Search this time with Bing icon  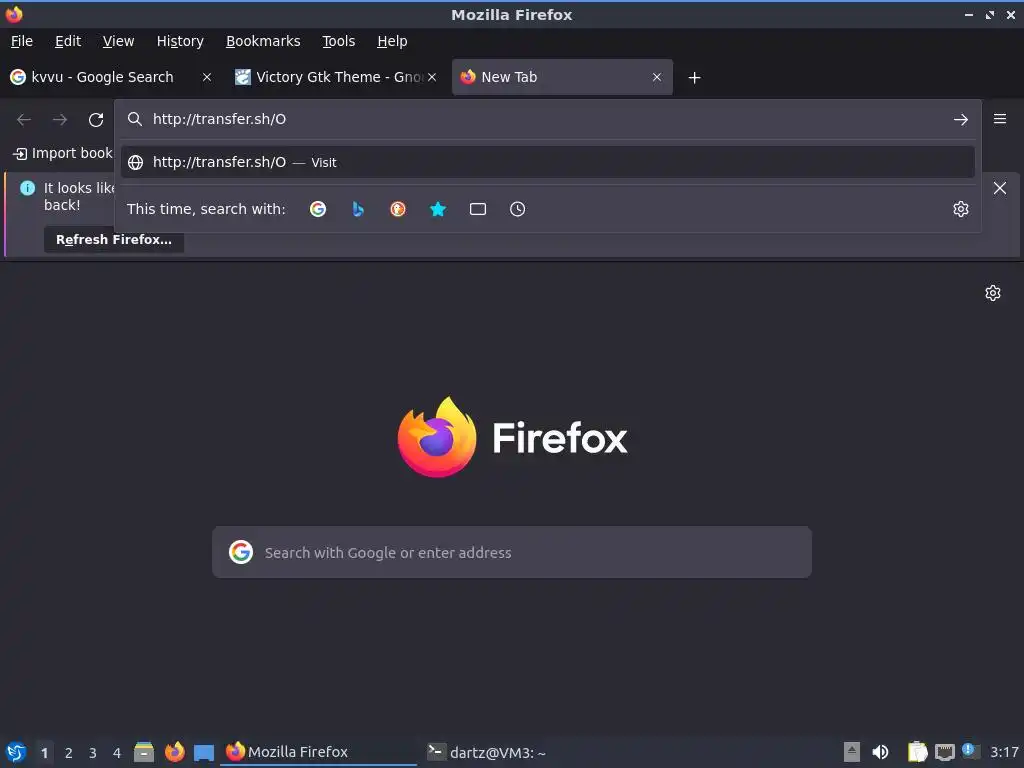pyautogui.click(x=358, y=209)
